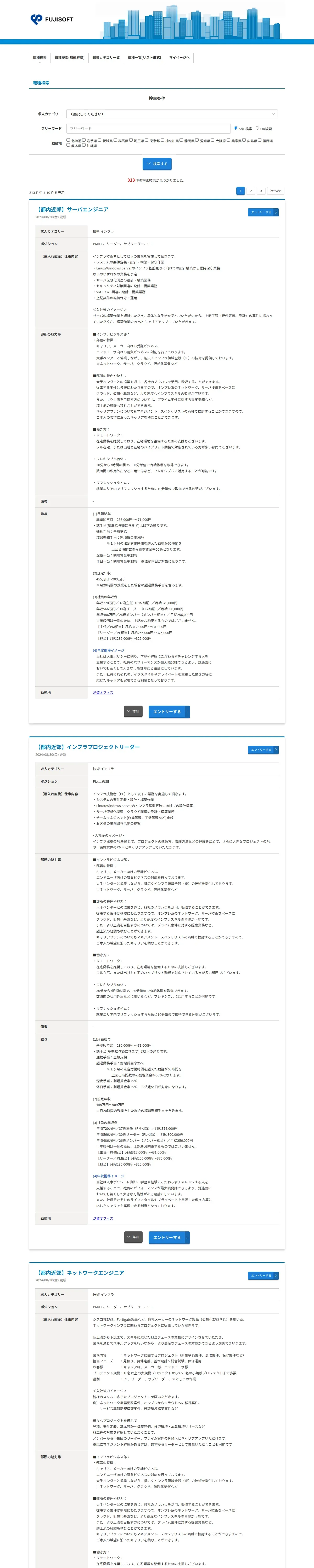Open the 職種検索(都道府県) tab
This screenshot has height=1568, width=314.
pos(70,57)
